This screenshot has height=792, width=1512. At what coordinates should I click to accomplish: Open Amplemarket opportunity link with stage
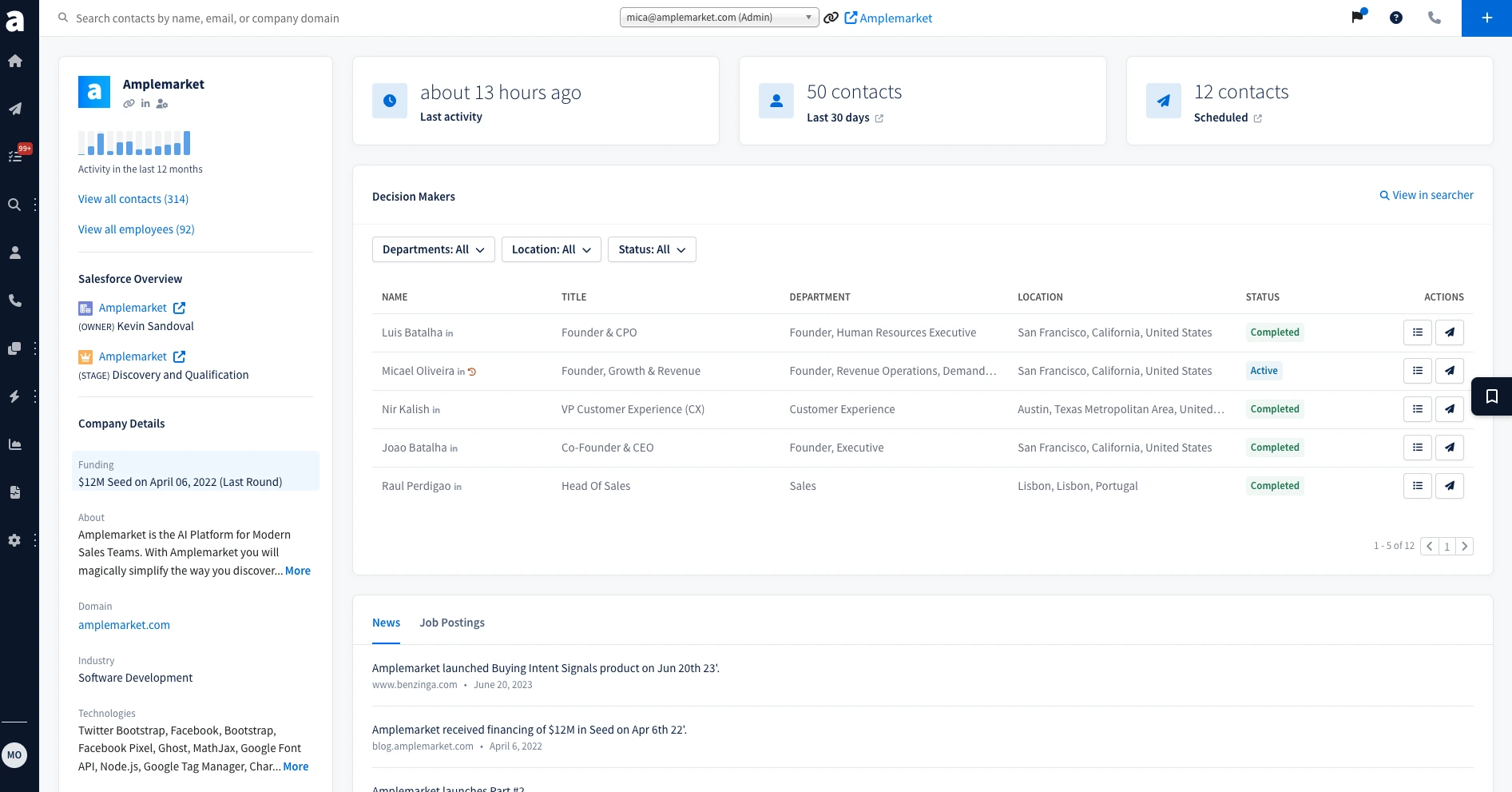point(133,356)
